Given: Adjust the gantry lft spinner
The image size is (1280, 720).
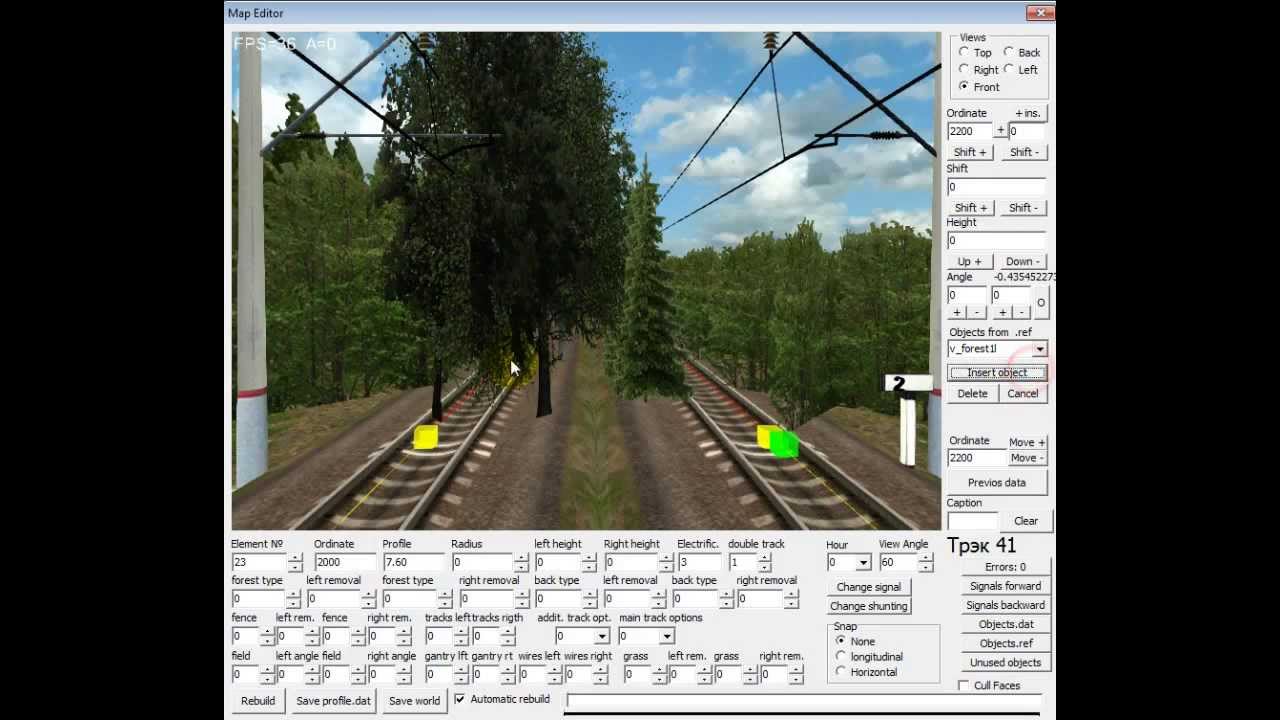Looking at the screenshot, I should (x=460, y=675).
